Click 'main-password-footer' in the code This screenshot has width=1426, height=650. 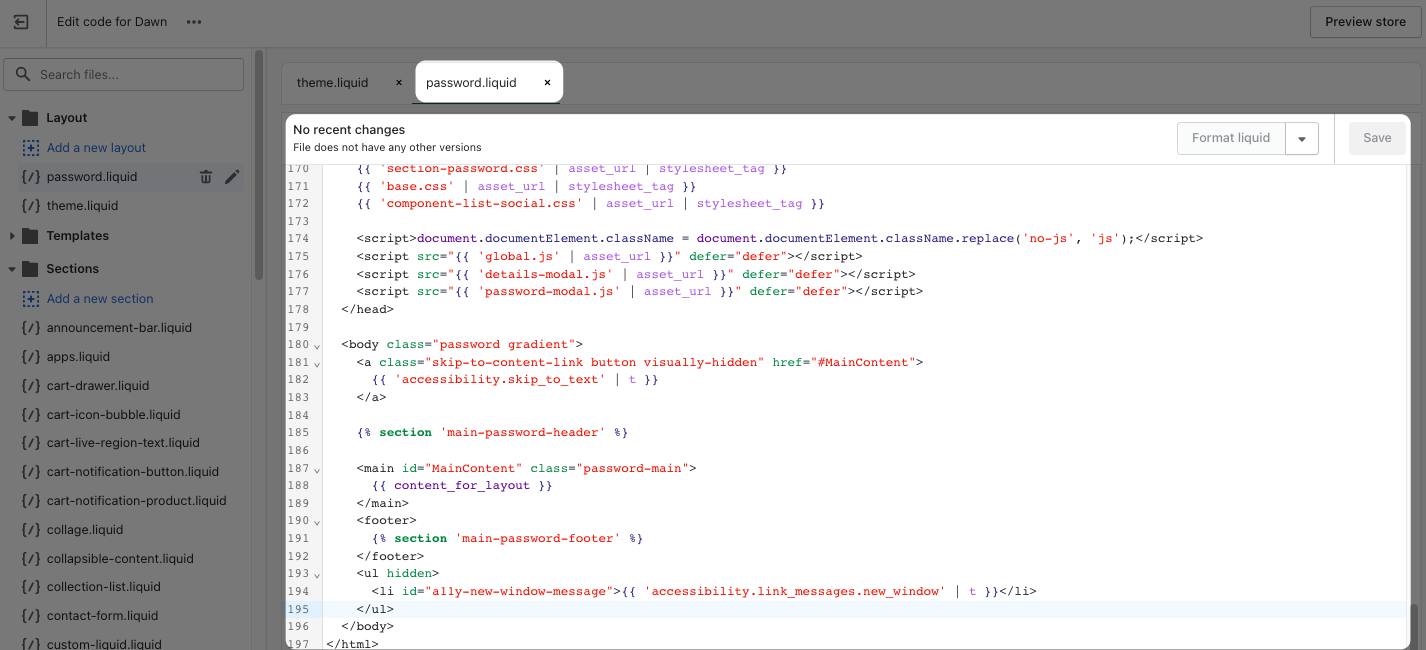[536, 539]
